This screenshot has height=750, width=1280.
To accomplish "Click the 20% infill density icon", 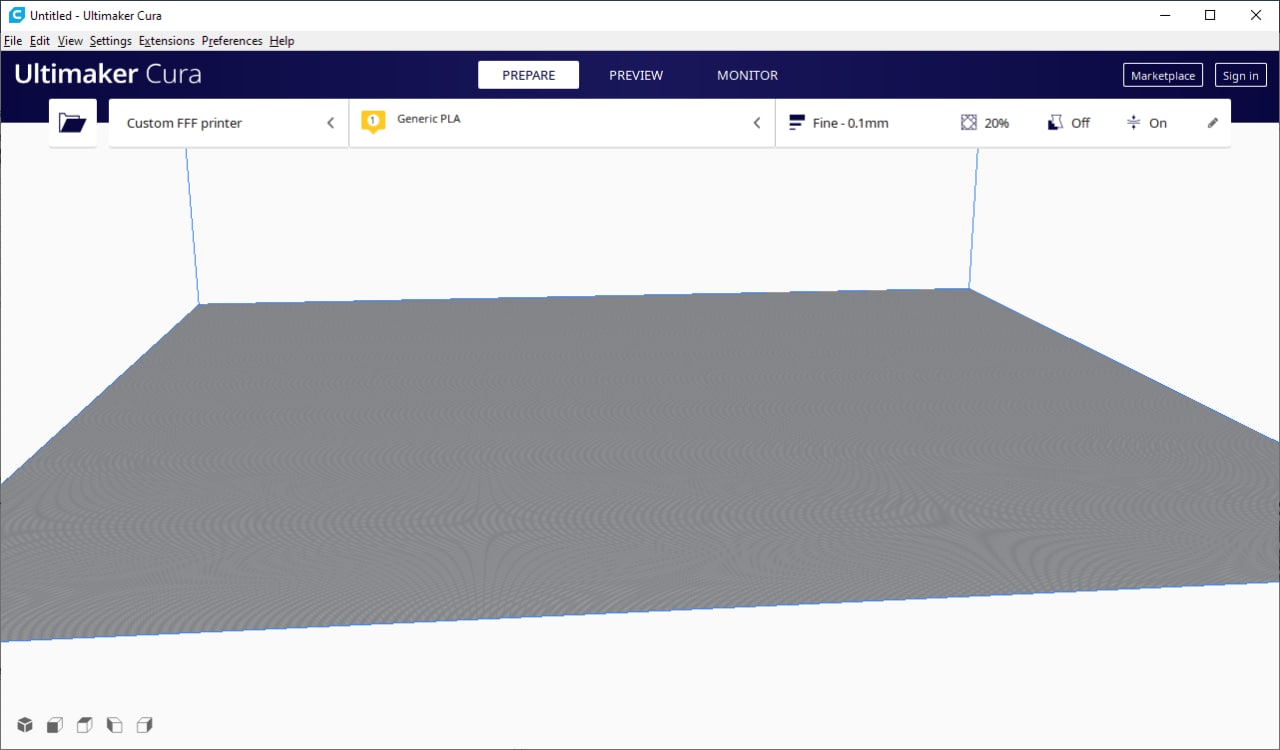I will pyautogui.click(x=968, y=123).
